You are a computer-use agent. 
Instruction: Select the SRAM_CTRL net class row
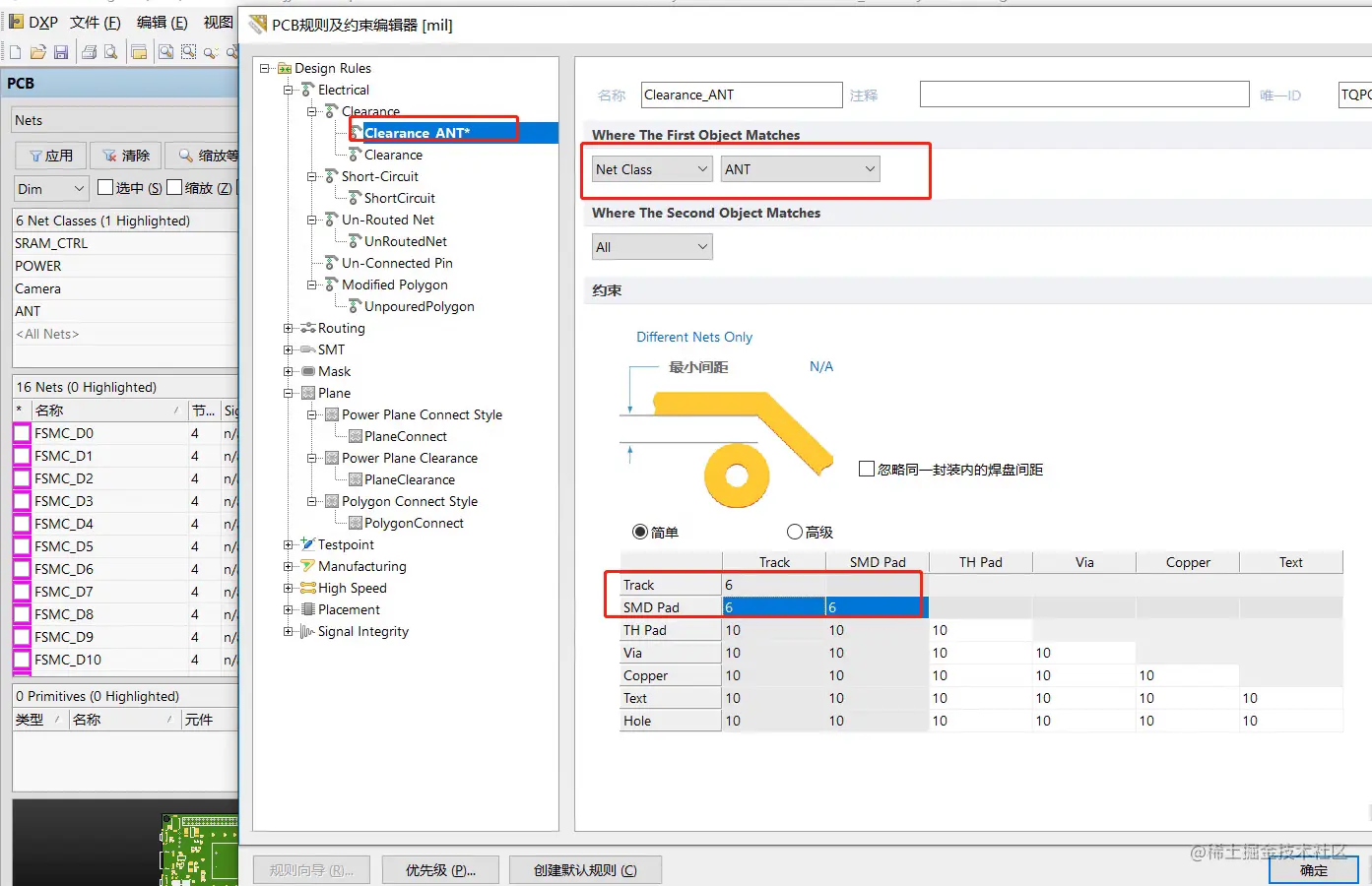coord(125,243)
